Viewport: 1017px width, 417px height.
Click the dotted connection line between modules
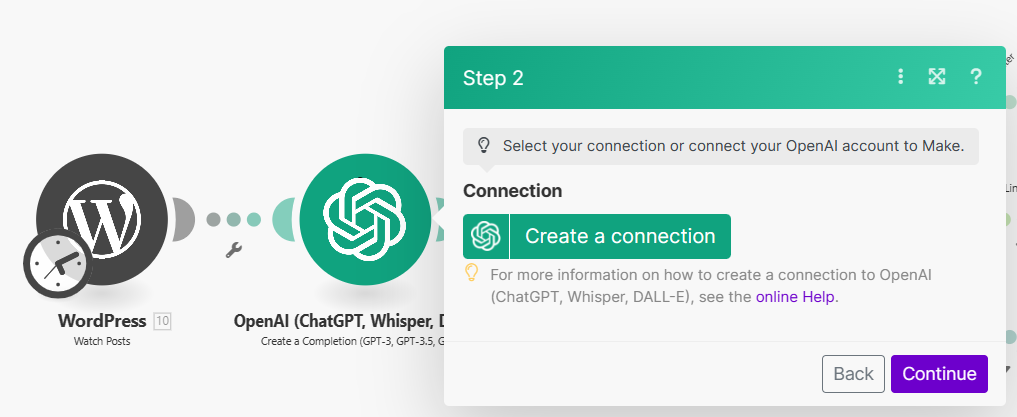233,219
